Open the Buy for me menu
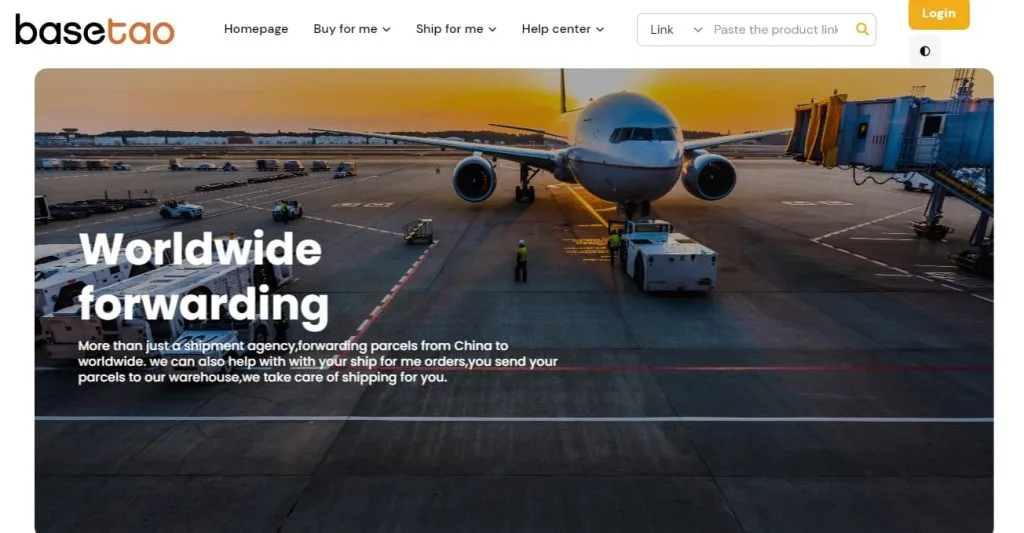 tap(352, 29)
